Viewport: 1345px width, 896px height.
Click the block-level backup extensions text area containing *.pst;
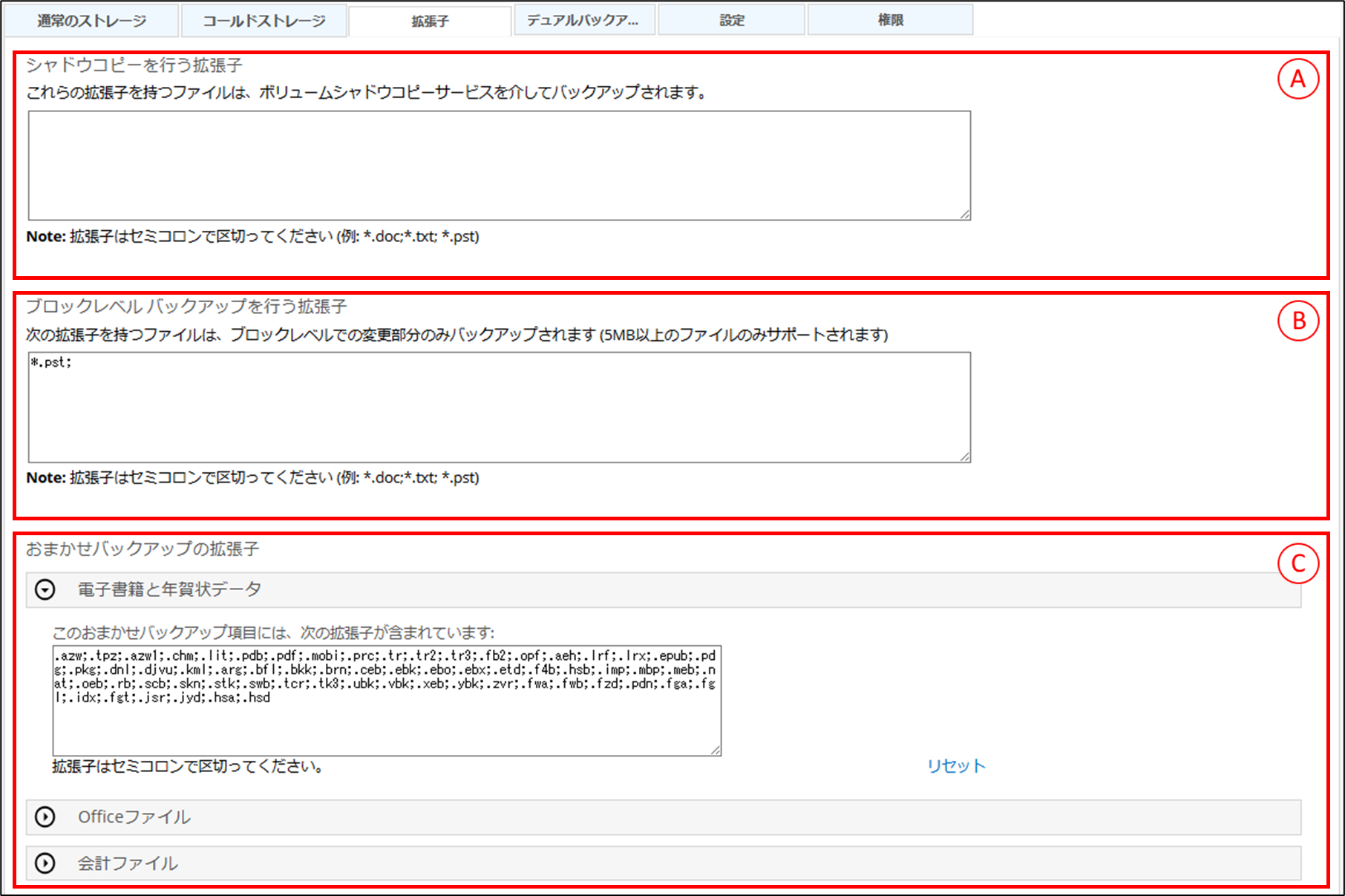500,408
